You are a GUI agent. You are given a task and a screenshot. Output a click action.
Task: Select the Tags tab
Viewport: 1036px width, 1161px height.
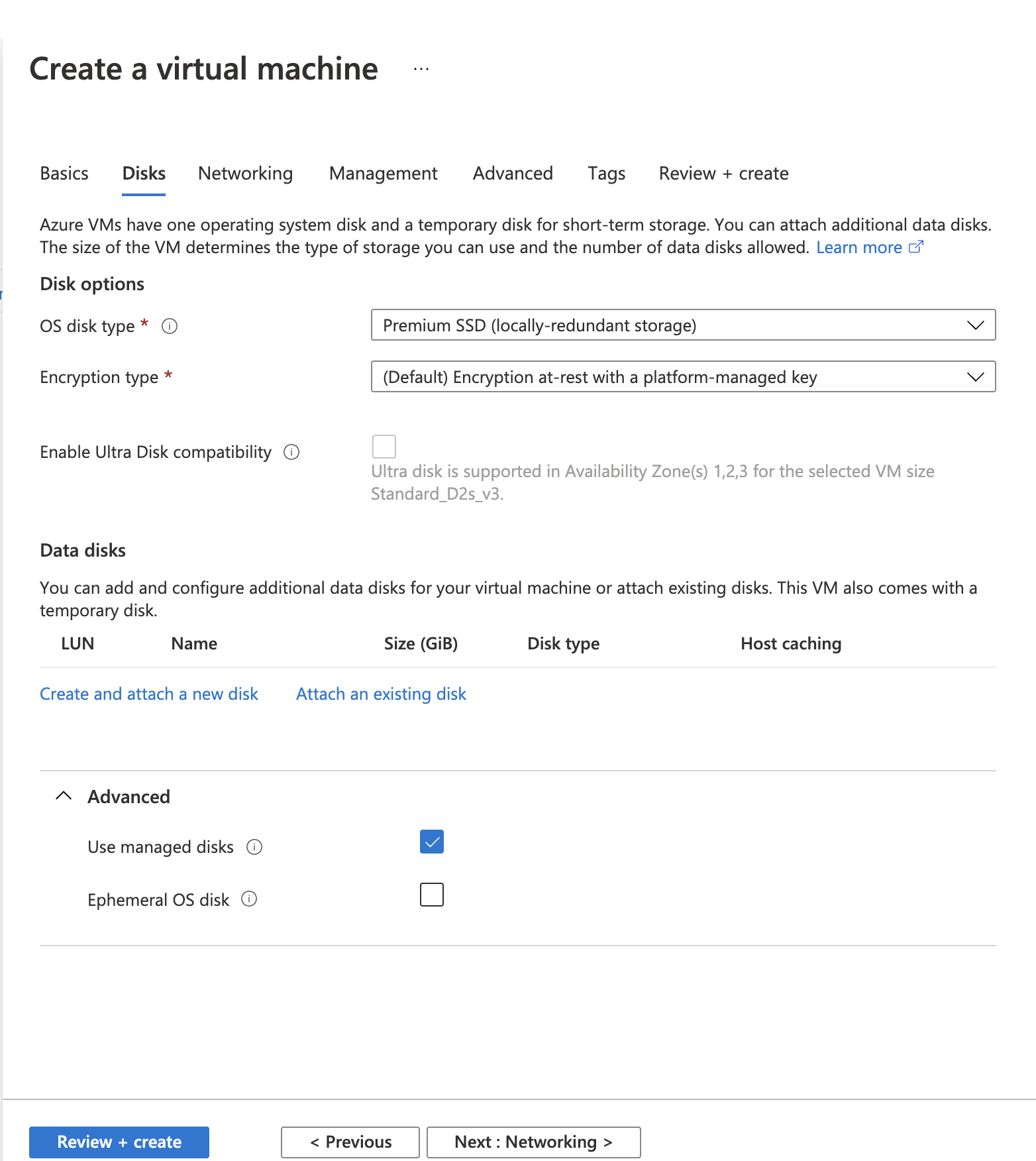pyautogui.click(x=605, y=173)
